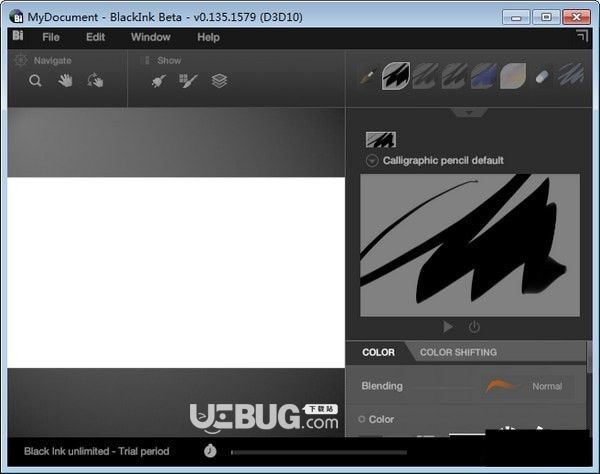This screenshot has height=474, width=600.
Task: Toggle the Color radio circle
Action: pos(361,419)
